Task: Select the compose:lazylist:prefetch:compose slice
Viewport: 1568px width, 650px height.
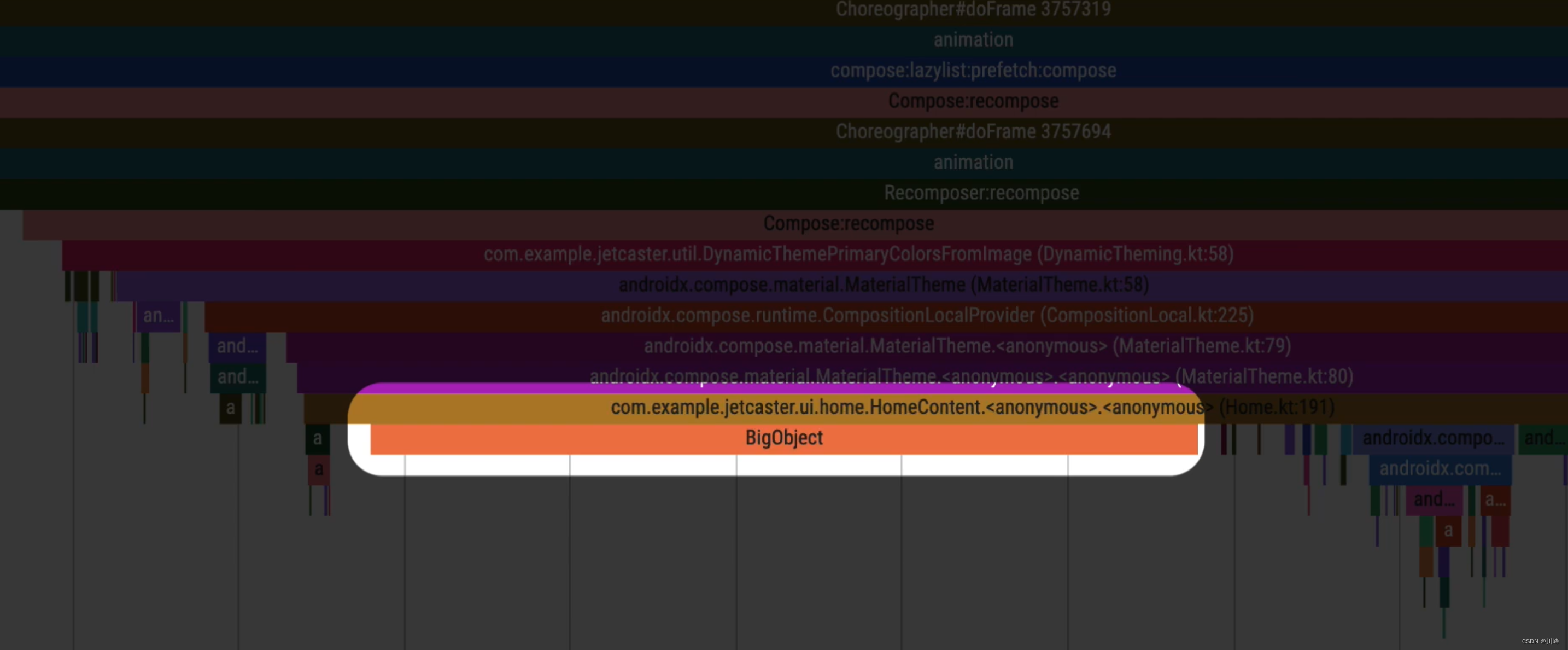Action: point(784,71)
